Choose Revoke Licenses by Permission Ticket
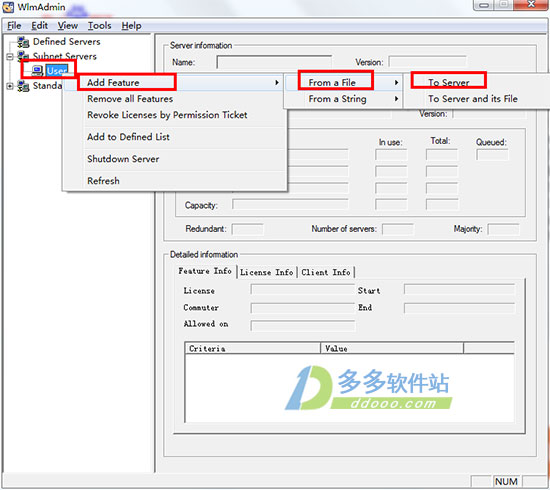550x490 pixels. click(x=167, y=115)
